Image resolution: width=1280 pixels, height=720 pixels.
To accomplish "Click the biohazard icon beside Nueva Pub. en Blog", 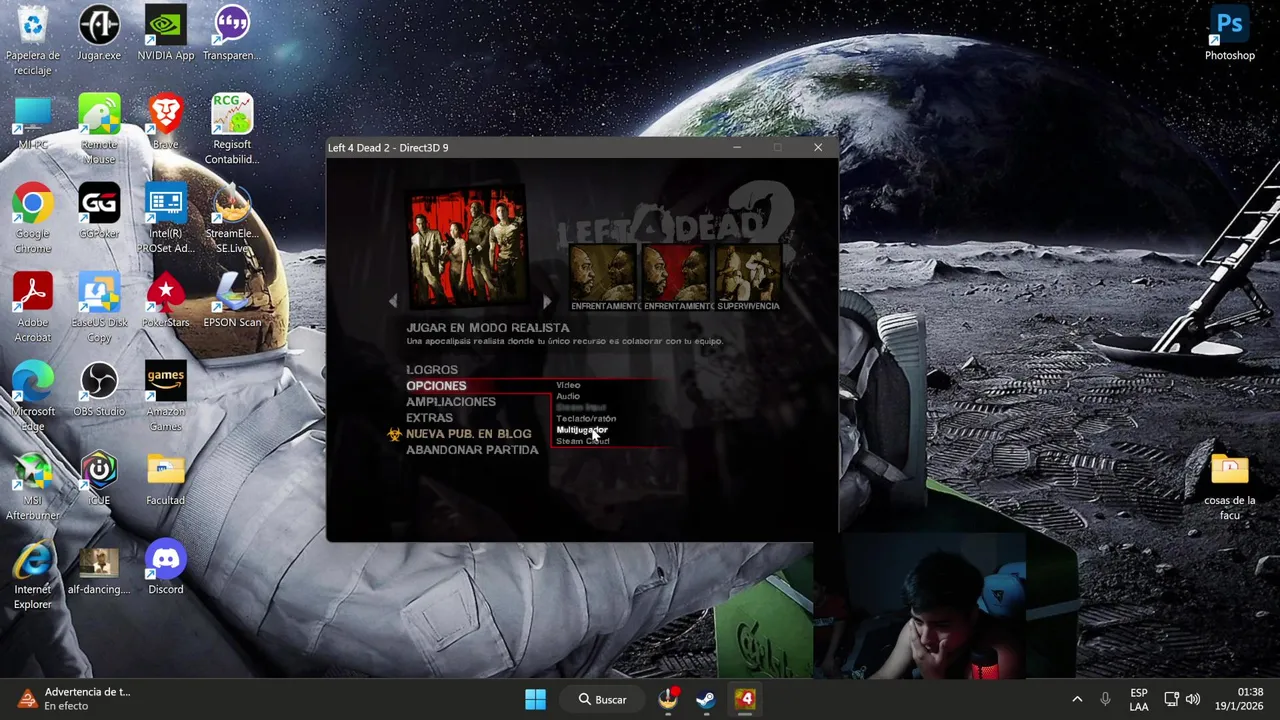I will tap(395, 434).
